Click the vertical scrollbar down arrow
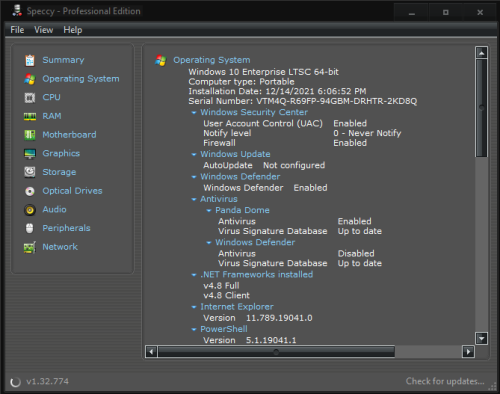This screenshot has height=394, width=500. click(x=482, y=338)
